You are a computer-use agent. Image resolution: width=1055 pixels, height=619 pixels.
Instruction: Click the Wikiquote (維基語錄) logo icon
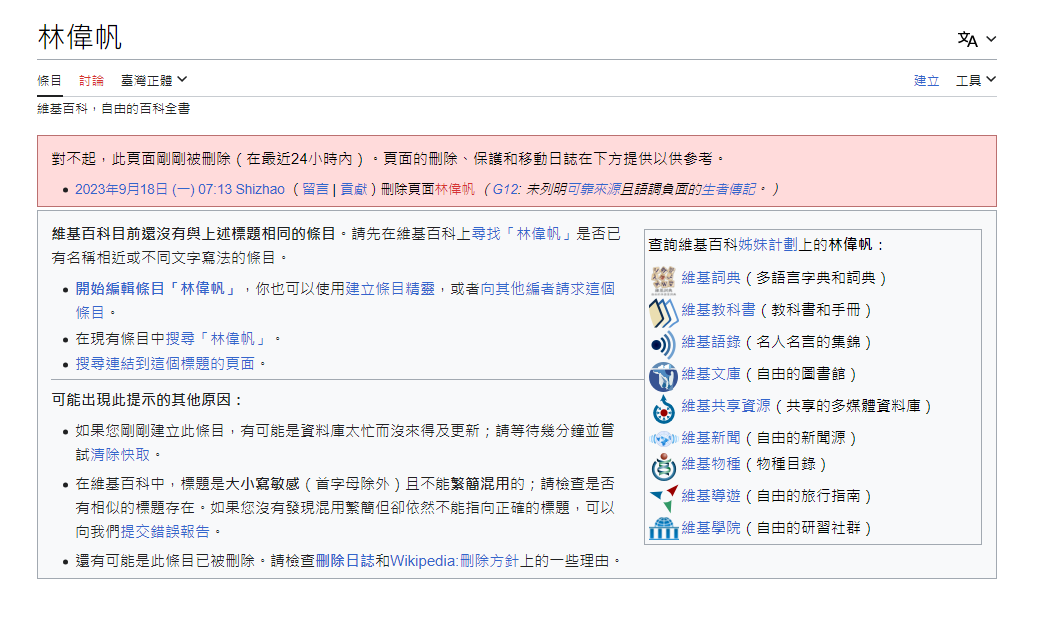663,344
